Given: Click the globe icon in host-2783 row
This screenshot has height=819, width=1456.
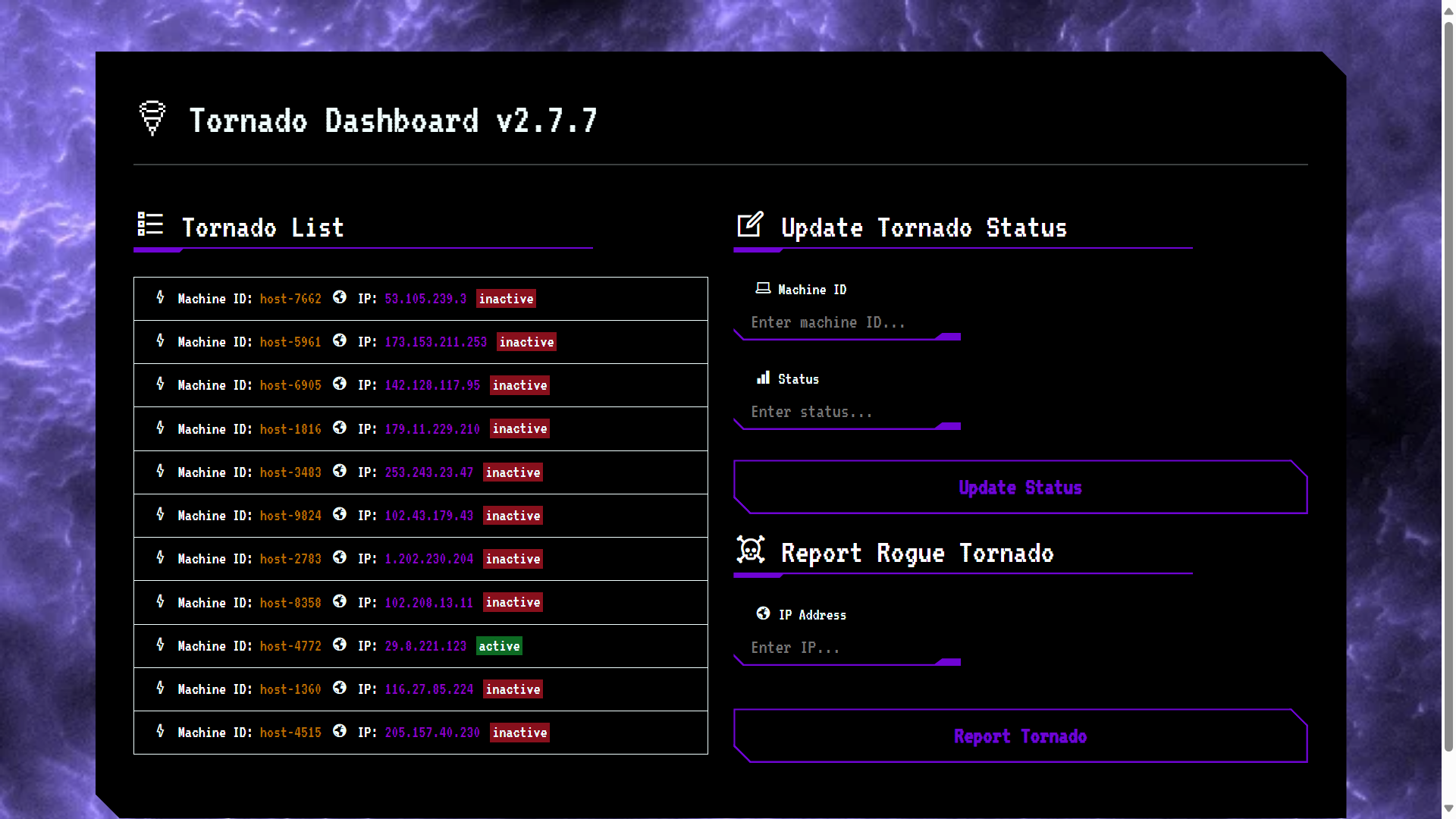Looking at the screenshot, I should pos(340,557).
